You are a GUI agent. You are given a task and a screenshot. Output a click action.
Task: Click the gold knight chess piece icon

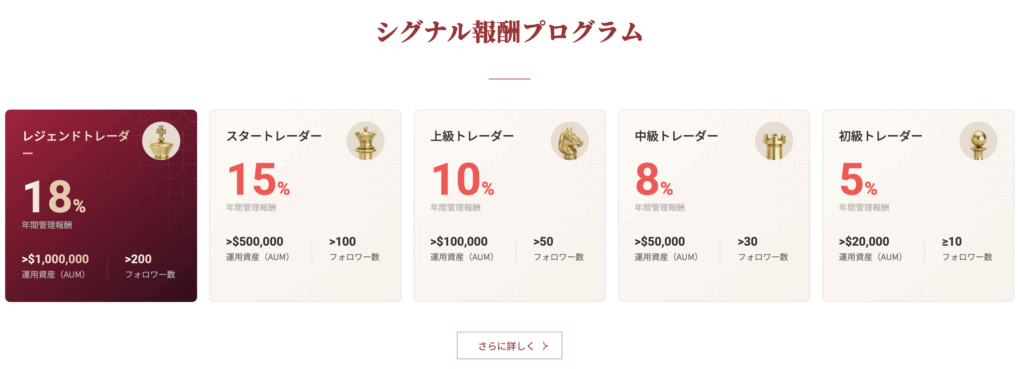(x=569, y=141)
